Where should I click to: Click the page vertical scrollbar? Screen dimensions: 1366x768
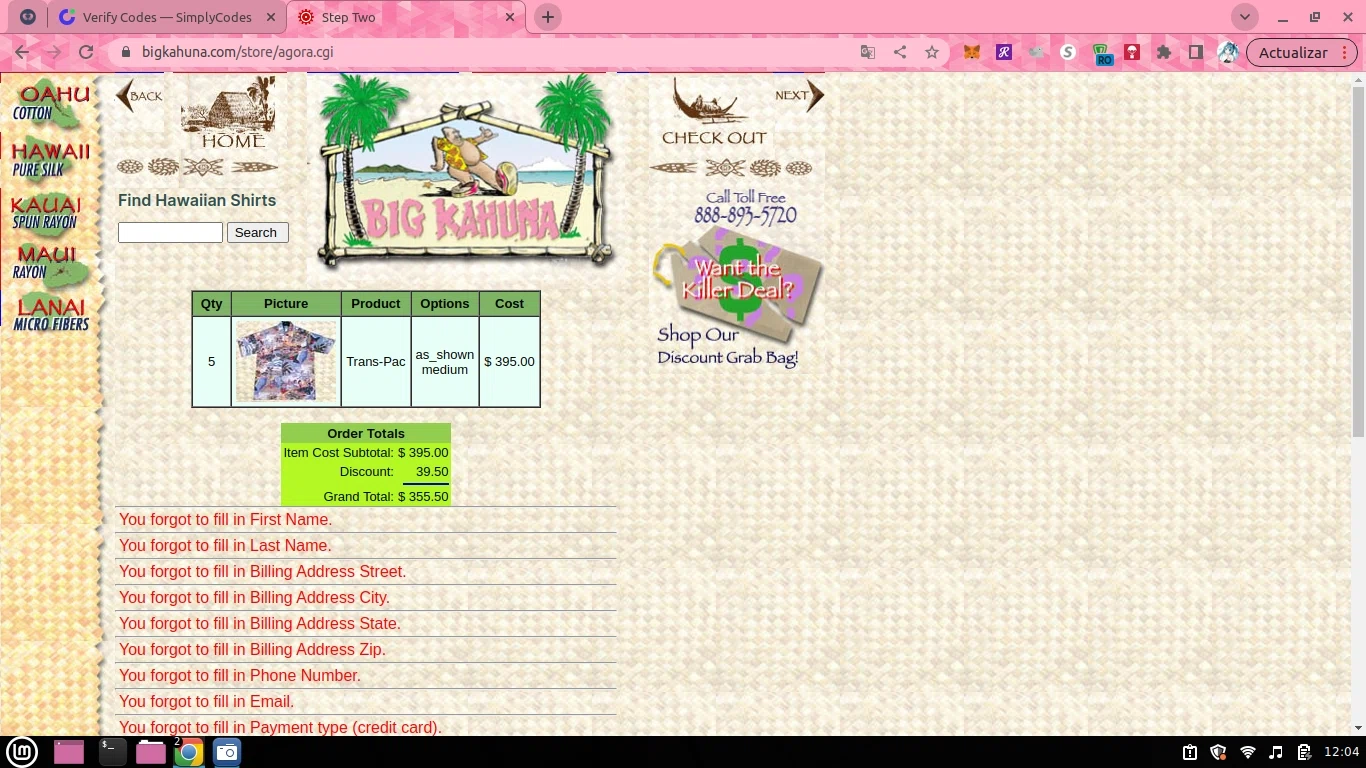[x=1357, y=260]
